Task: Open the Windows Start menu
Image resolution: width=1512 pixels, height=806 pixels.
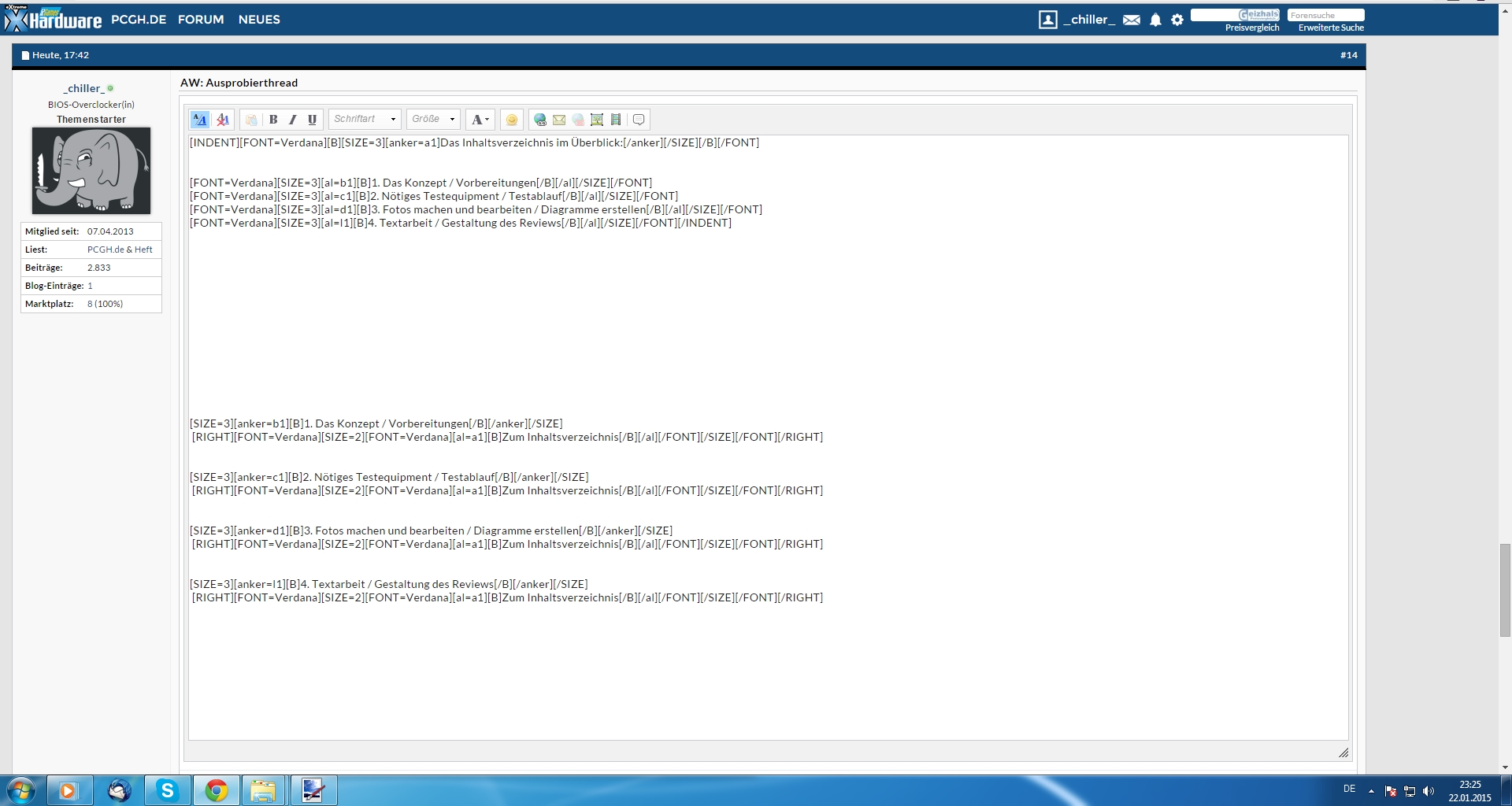Action: pos(21,790)
